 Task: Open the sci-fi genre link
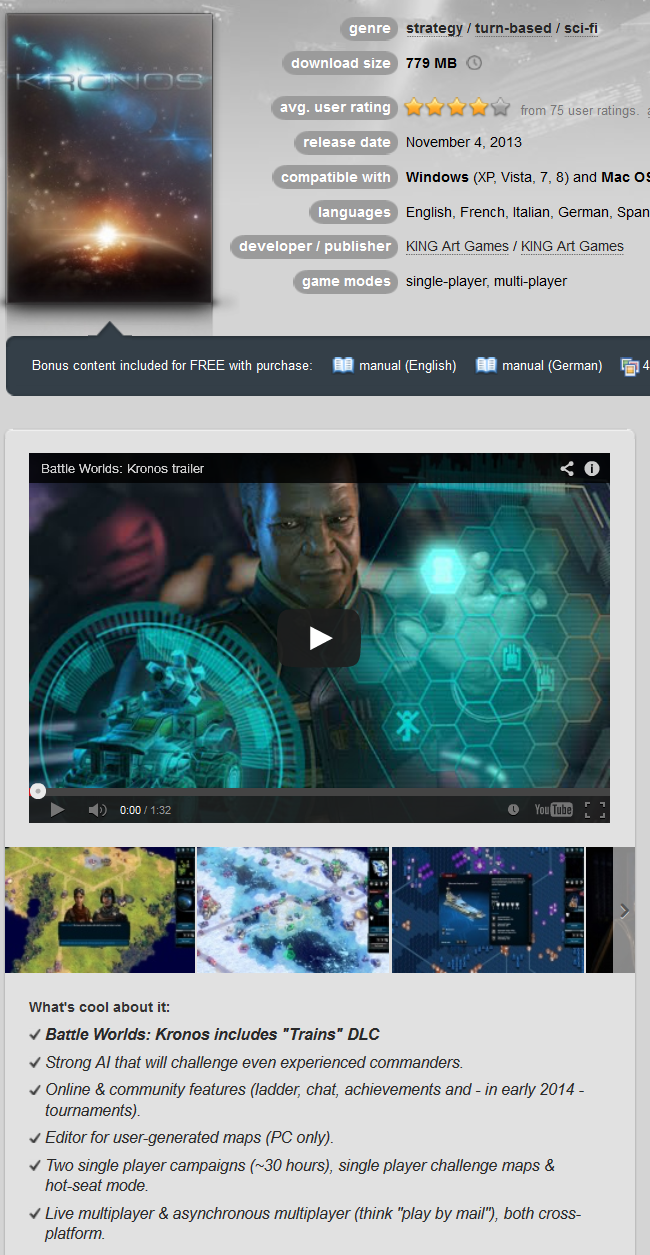(581, 29)
